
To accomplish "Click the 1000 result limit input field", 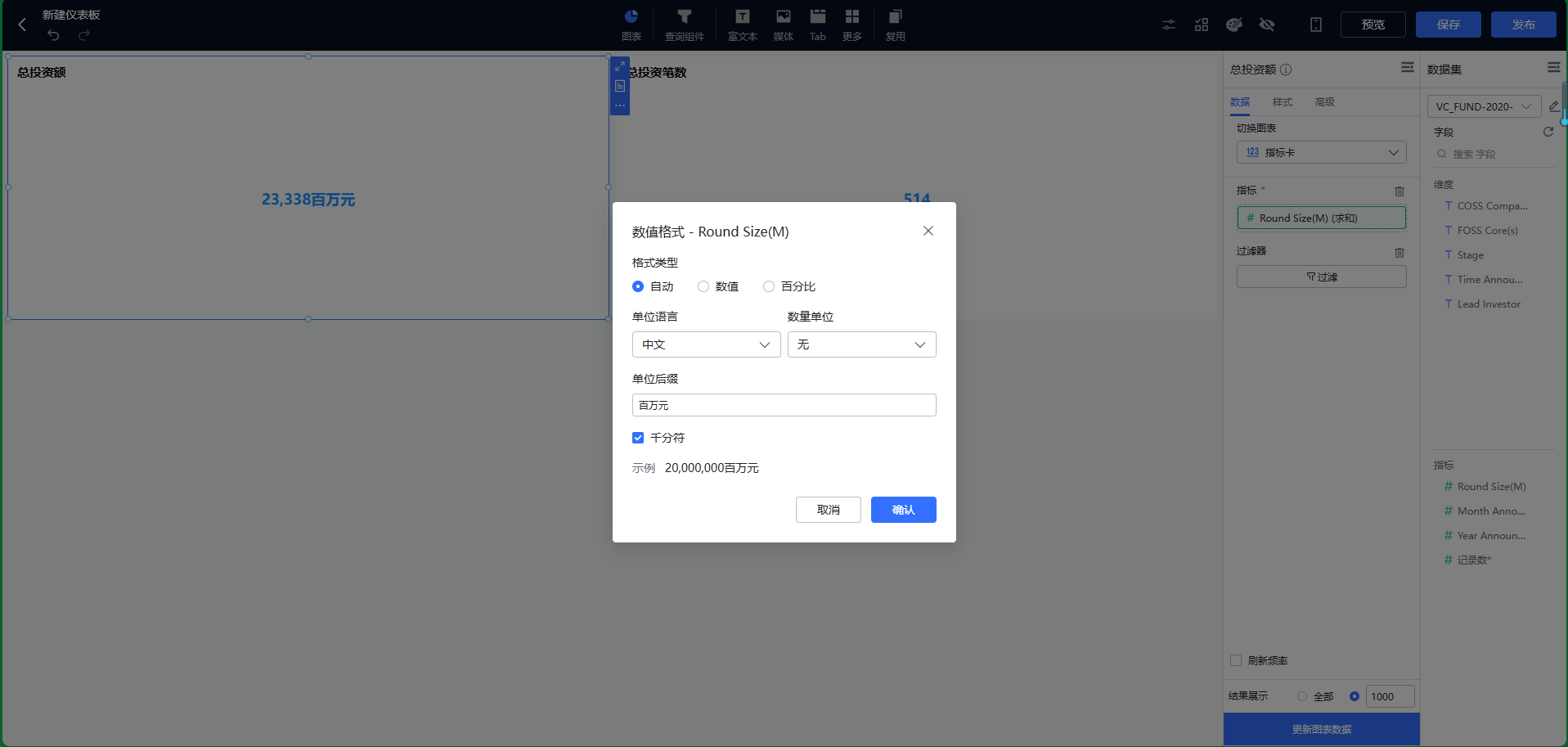I will coord(1389,696).
